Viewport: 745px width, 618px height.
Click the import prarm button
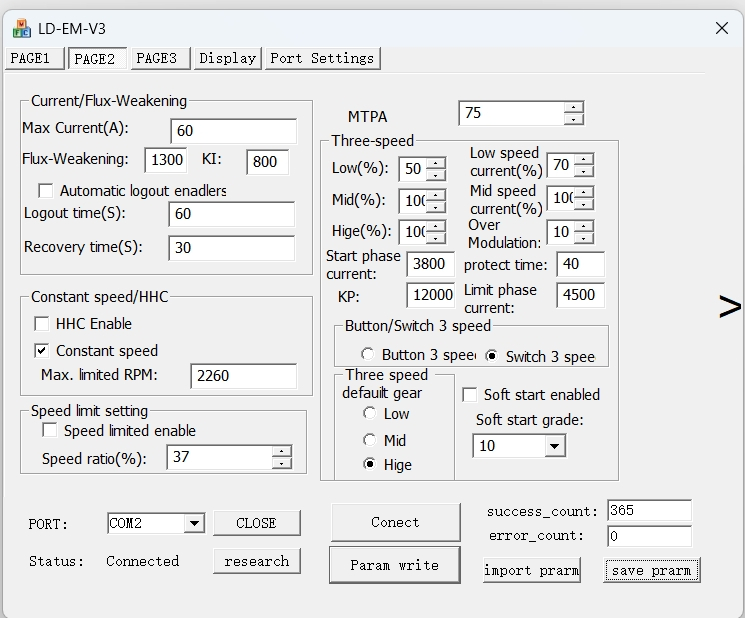coord(532,570)
